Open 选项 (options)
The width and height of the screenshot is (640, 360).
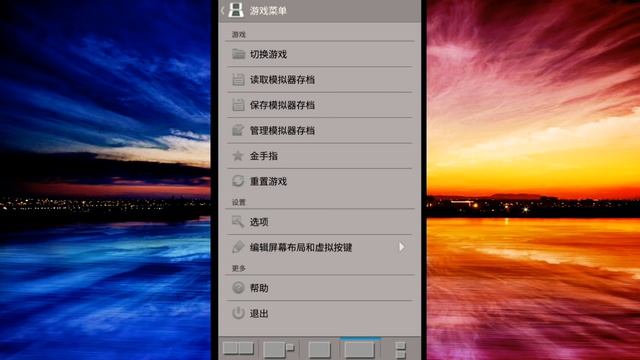320,222
